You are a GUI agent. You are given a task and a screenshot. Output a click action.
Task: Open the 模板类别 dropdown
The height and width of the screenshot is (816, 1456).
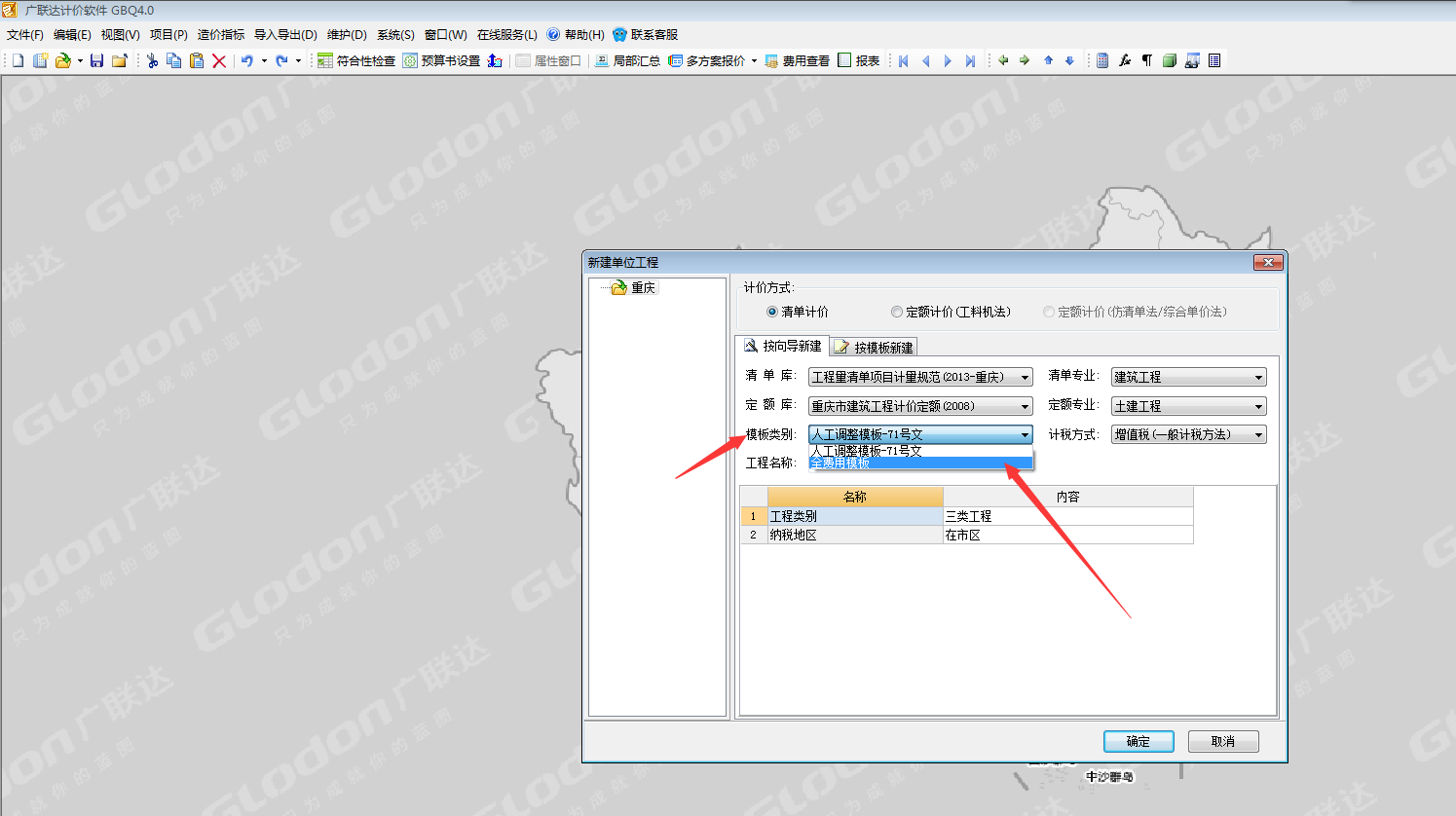click(x=920, y=434)
